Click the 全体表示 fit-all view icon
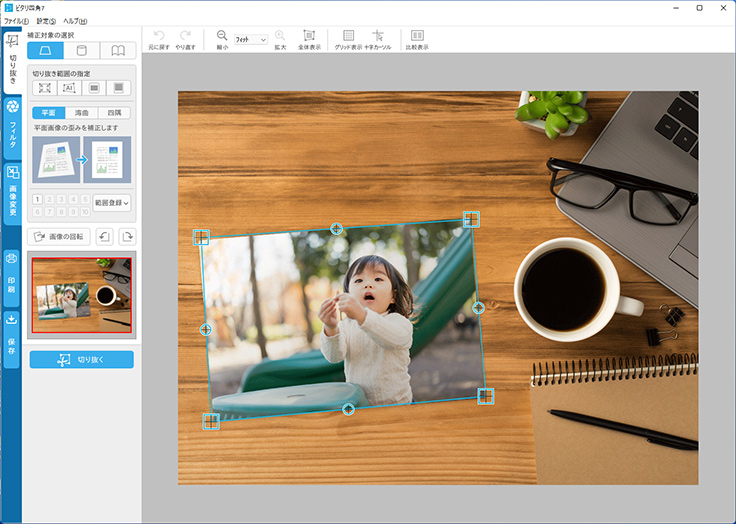The height and width of the screenshot is (524, 736). point(309,36)
